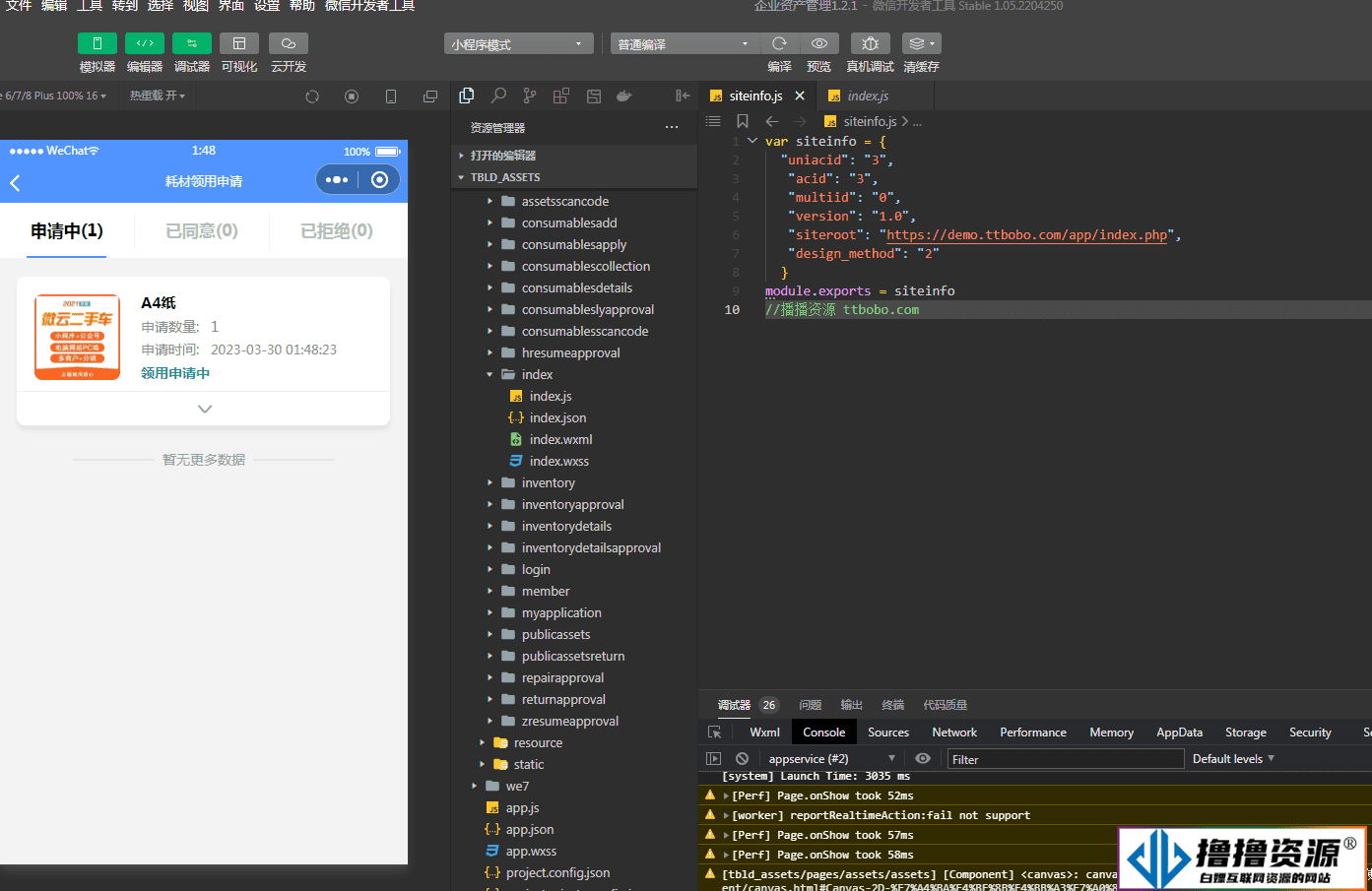The width and height of the screenshot is (1372, 891).
Task: Expand the A4纸 card chevron
Action: [x=205, y=409]
